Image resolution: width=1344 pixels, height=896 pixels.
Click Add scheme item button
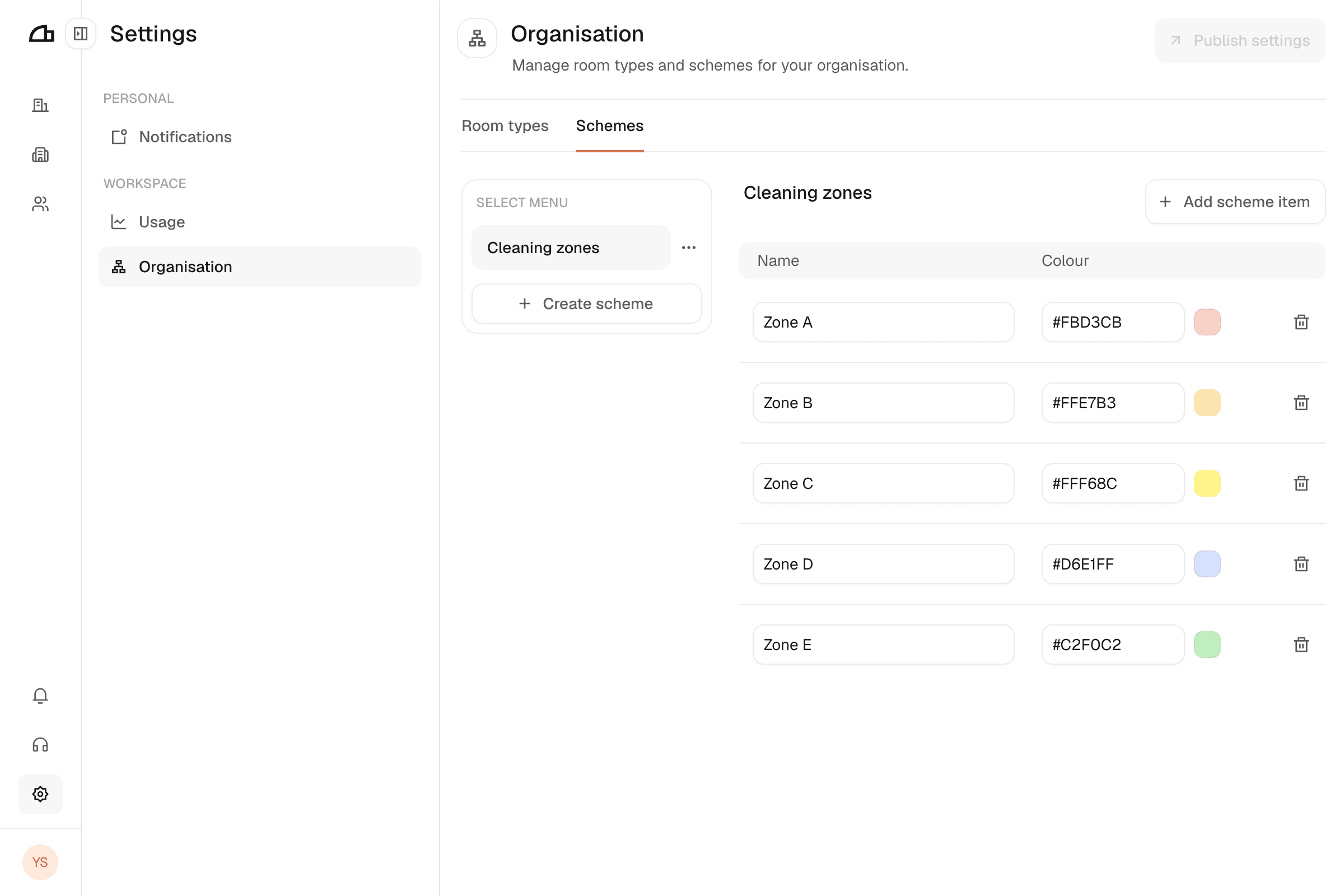click(1235, 202)
